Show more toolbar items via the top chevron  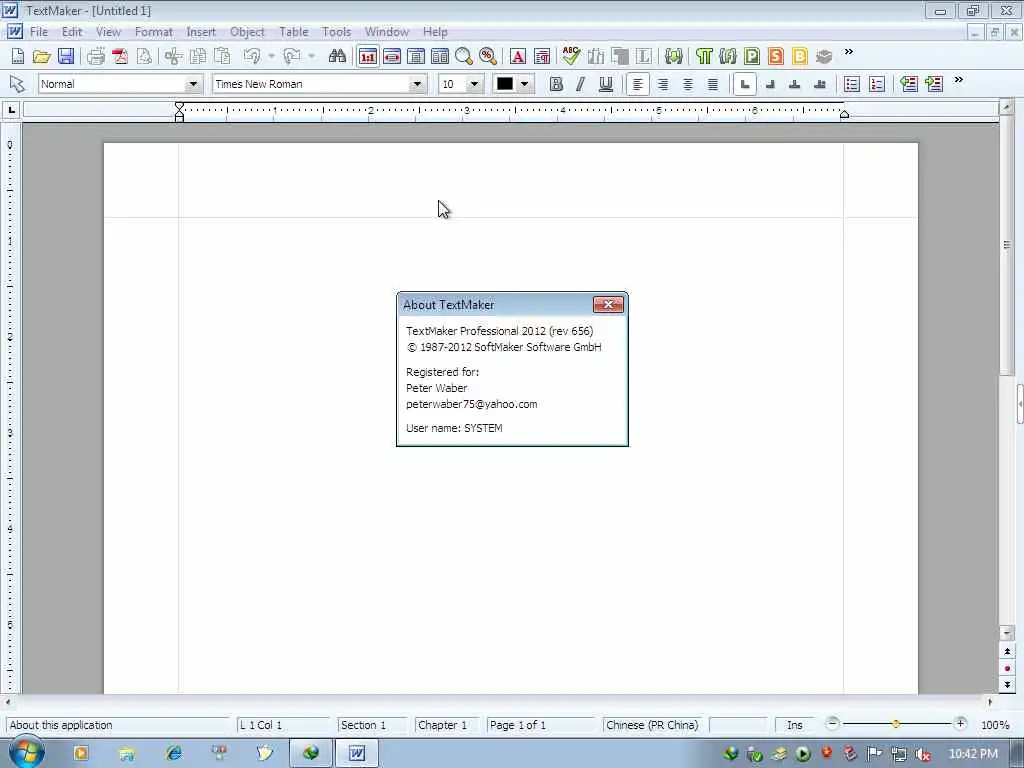tap(849, 52)
